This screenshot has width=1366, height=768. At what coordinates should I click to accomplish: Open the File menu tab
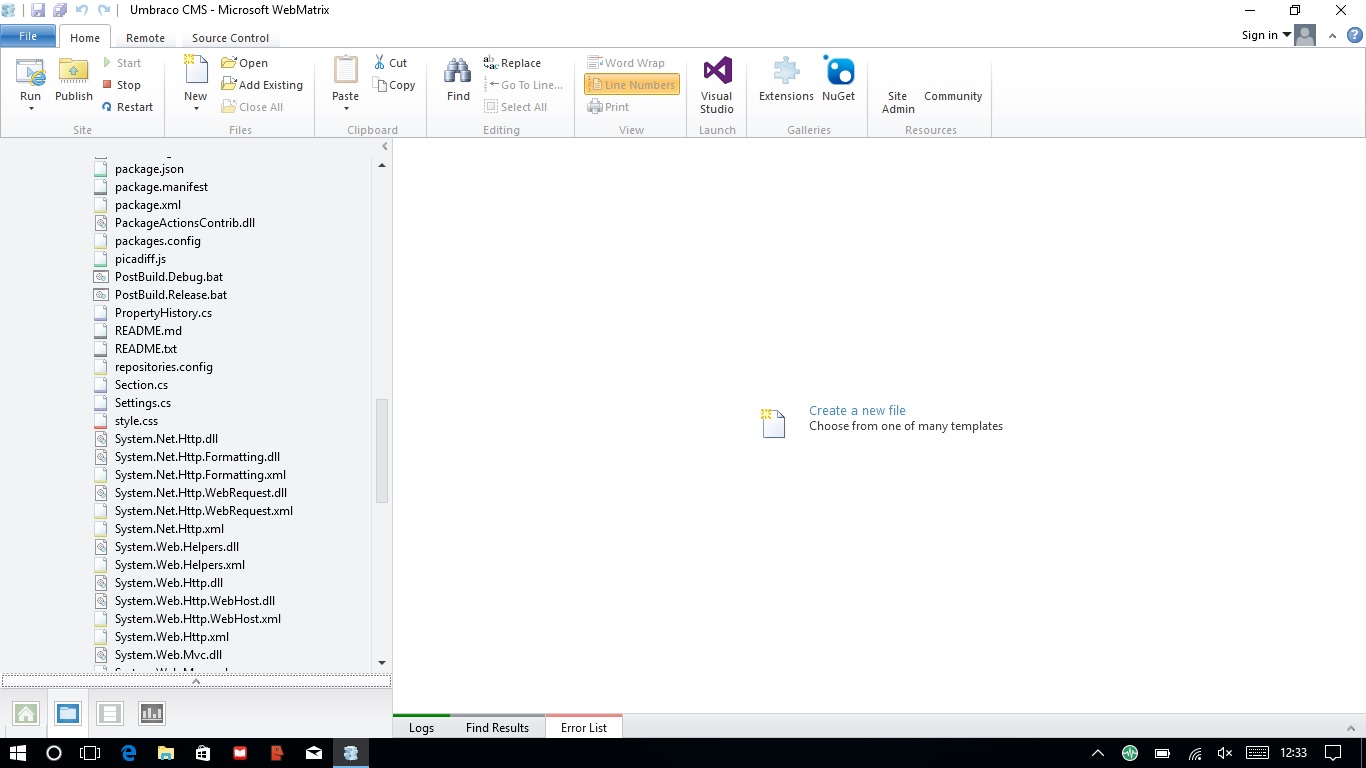click(28, 36)
